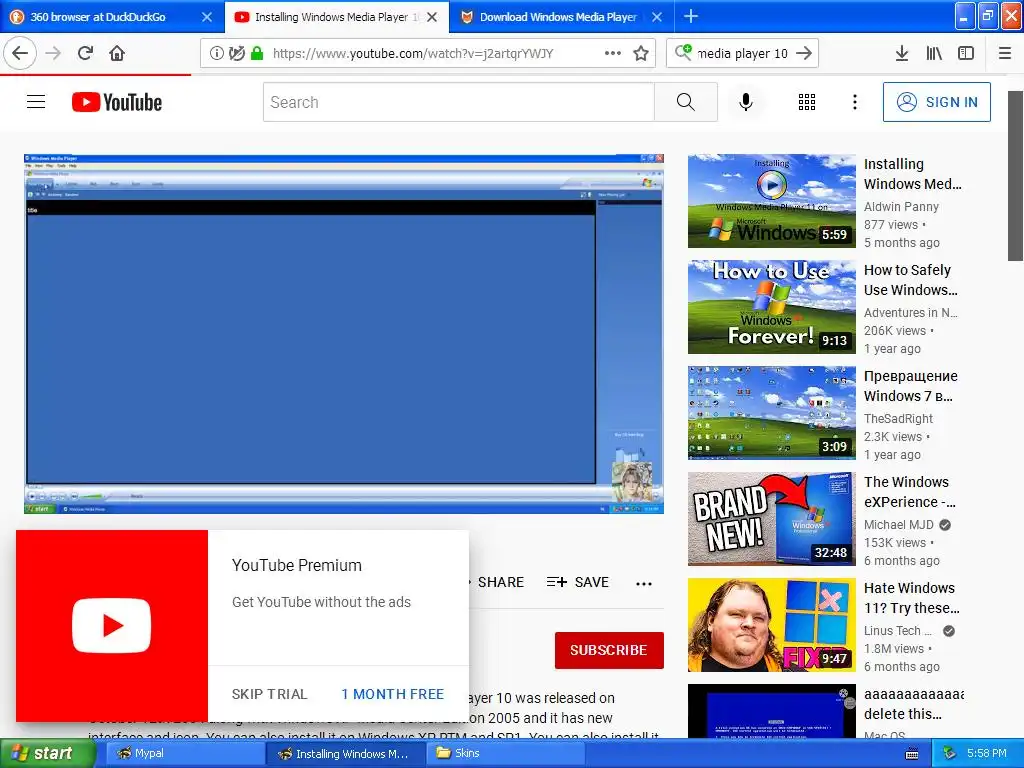Close the Download Windows Media Player tab

pos(657,17)
